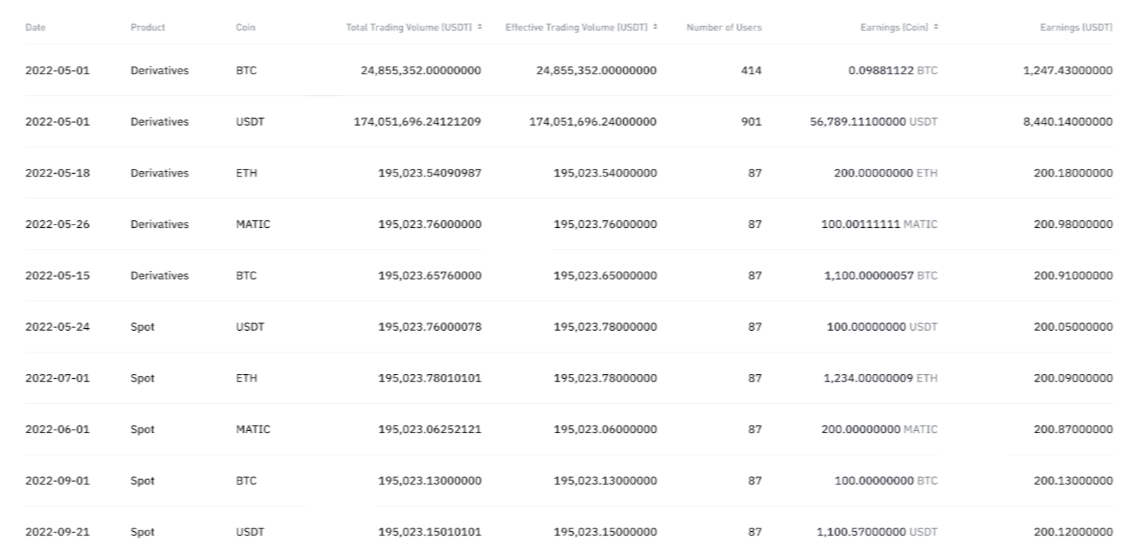The height and width of the screenshot is (547, 1126).
Task: Click the Number of Users header
Action: 723,27
